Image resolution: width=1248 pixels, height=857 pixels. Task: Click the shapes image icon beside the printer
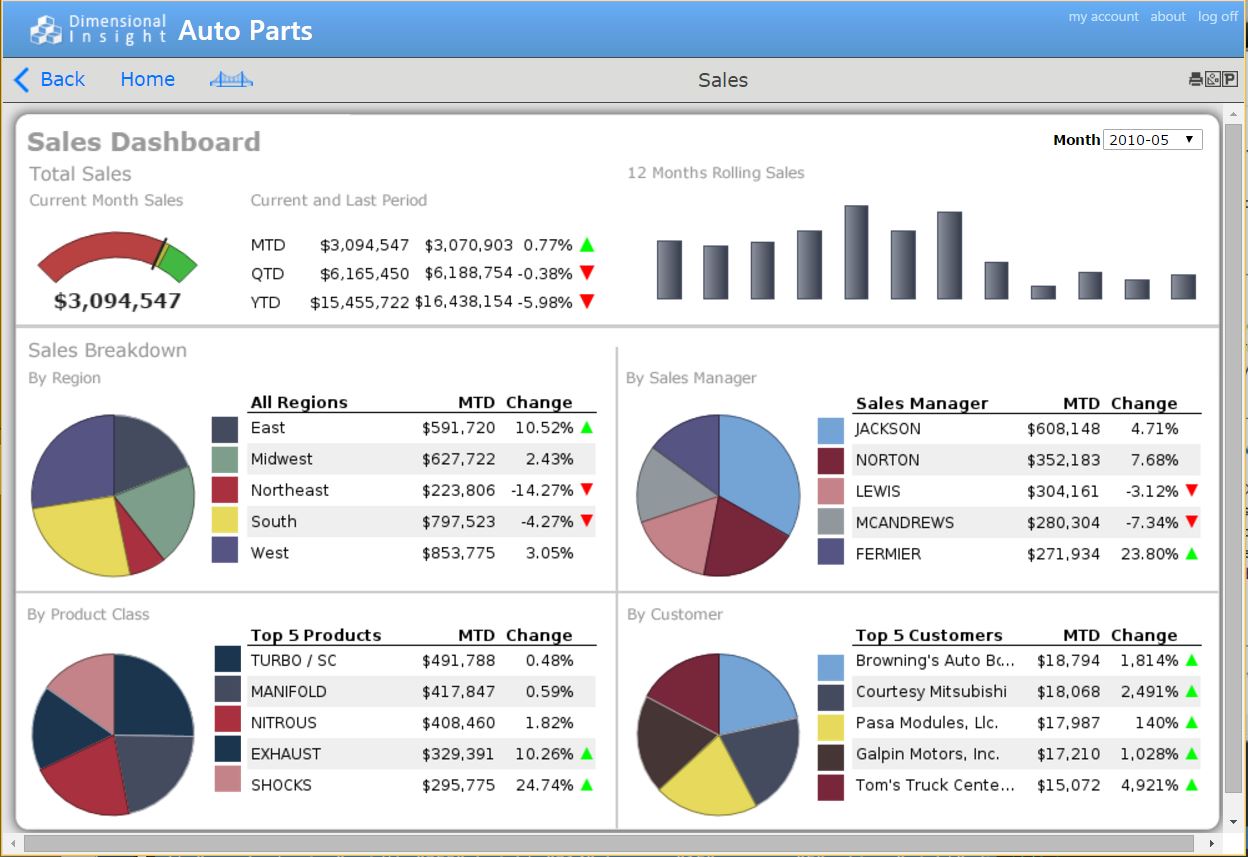tap(1212, 80)
